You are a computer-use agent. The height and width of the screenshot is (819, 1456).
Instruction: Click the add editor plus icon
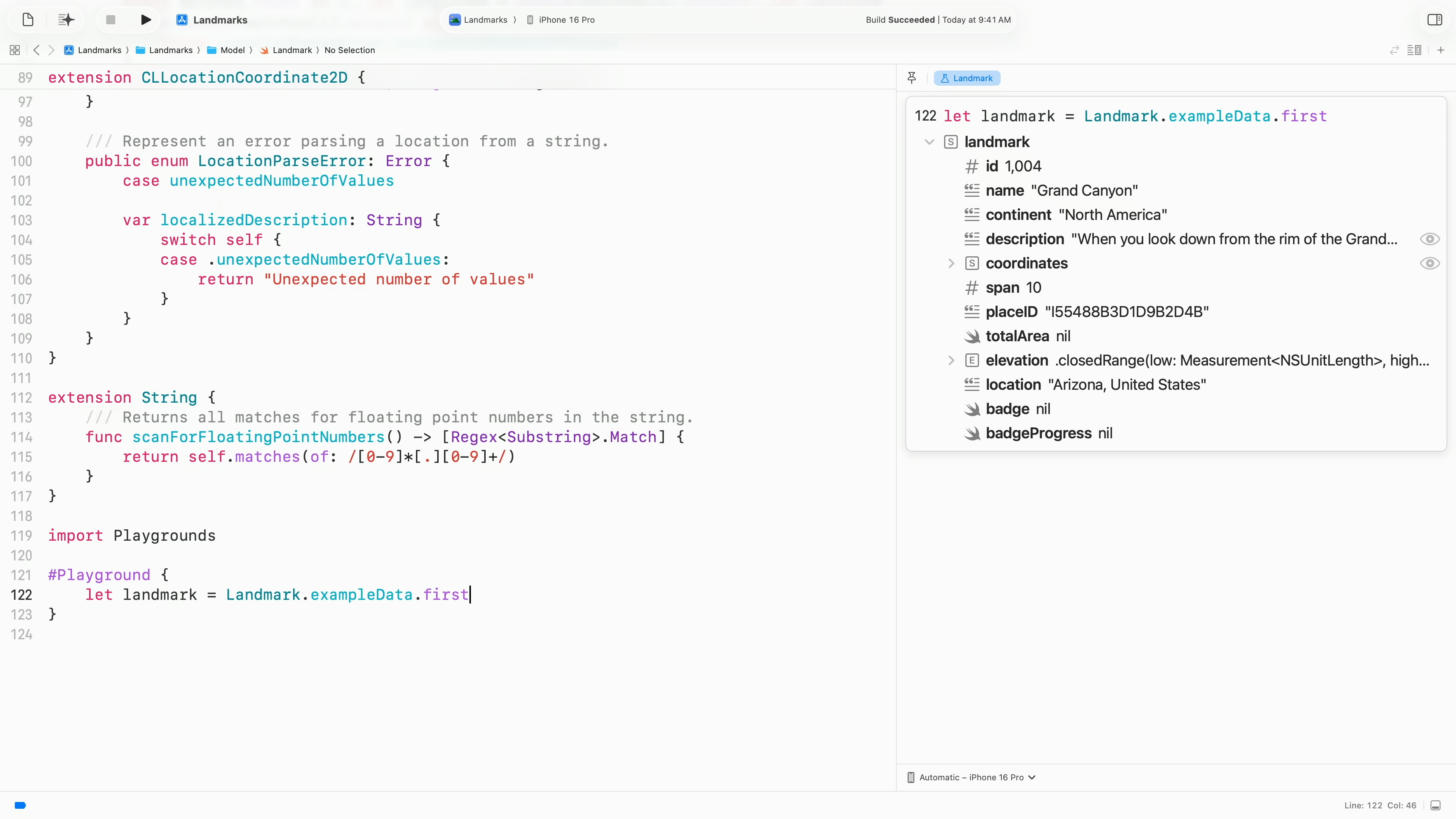click(1441, 50)
